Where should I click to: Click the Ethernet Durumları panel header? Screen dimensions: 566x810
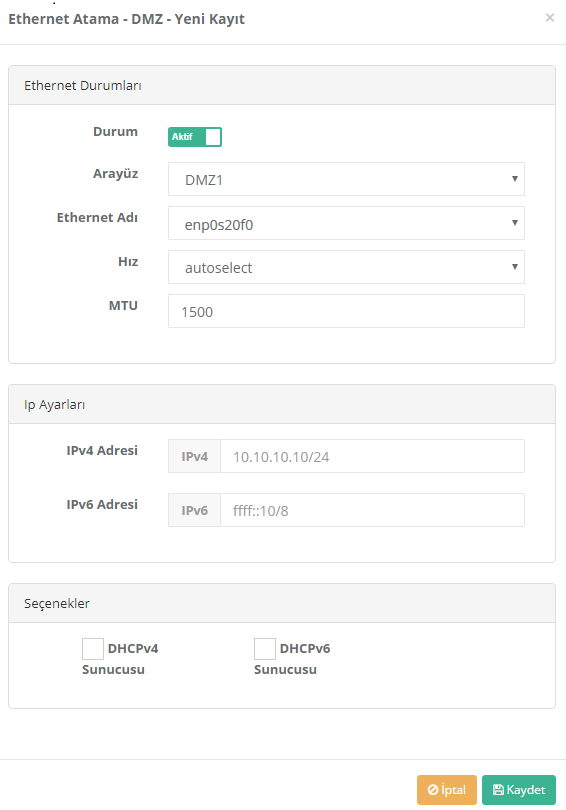click(x=282, y=85)
